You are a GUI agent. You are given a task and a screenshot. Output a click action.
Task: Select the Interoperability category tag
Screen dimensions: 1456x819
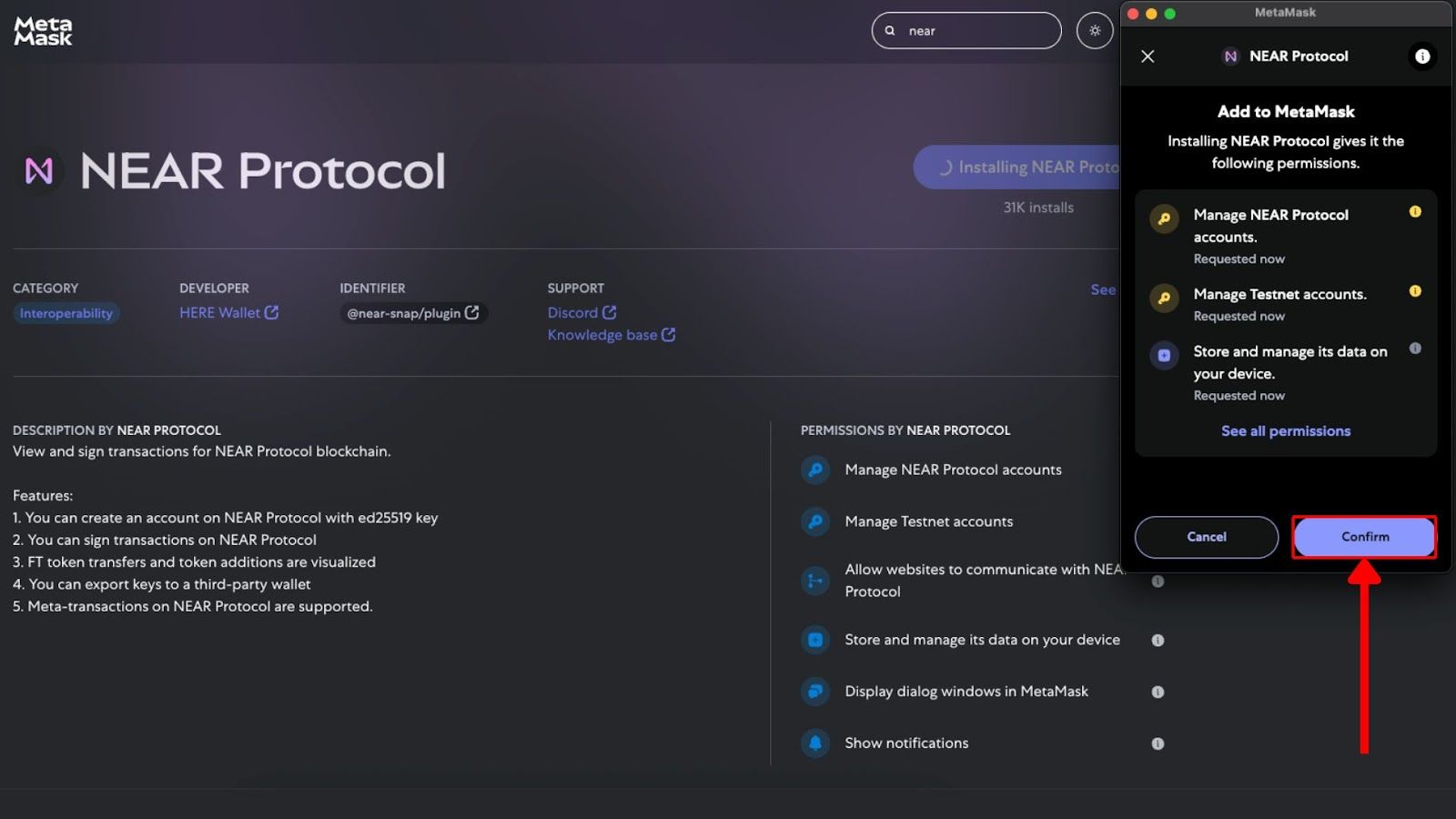click(66, 313)
